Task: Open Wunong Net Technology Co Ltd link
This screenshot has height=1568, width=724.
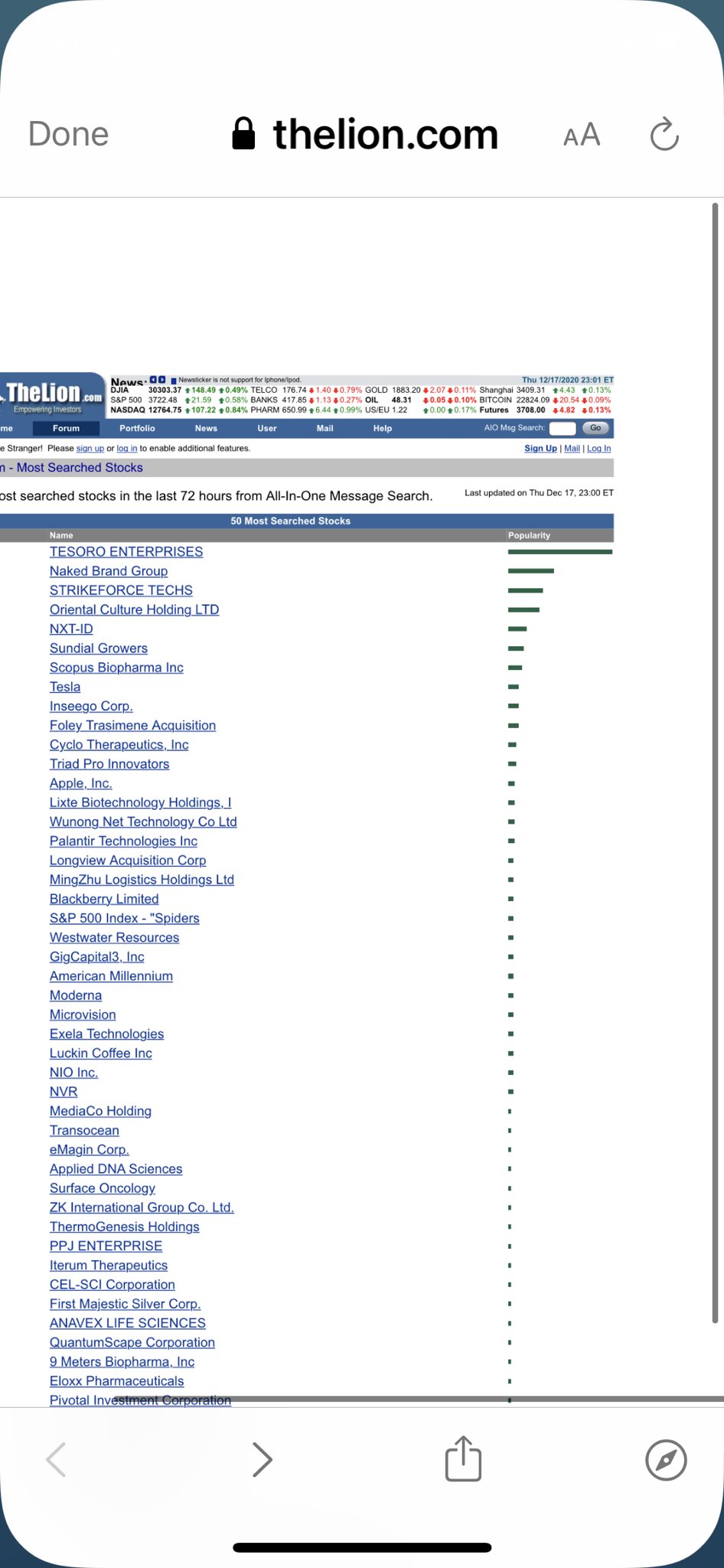Action: [143, 822]
